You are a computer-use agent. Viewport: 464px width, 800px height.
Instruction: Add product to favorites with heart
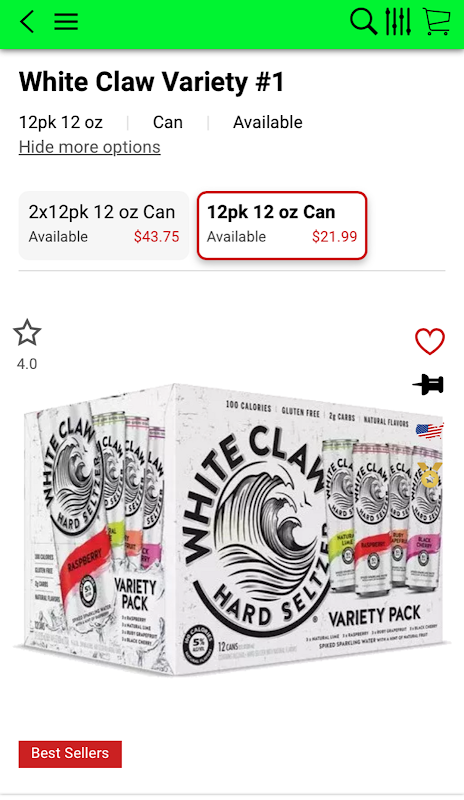(x=430, y=341)
